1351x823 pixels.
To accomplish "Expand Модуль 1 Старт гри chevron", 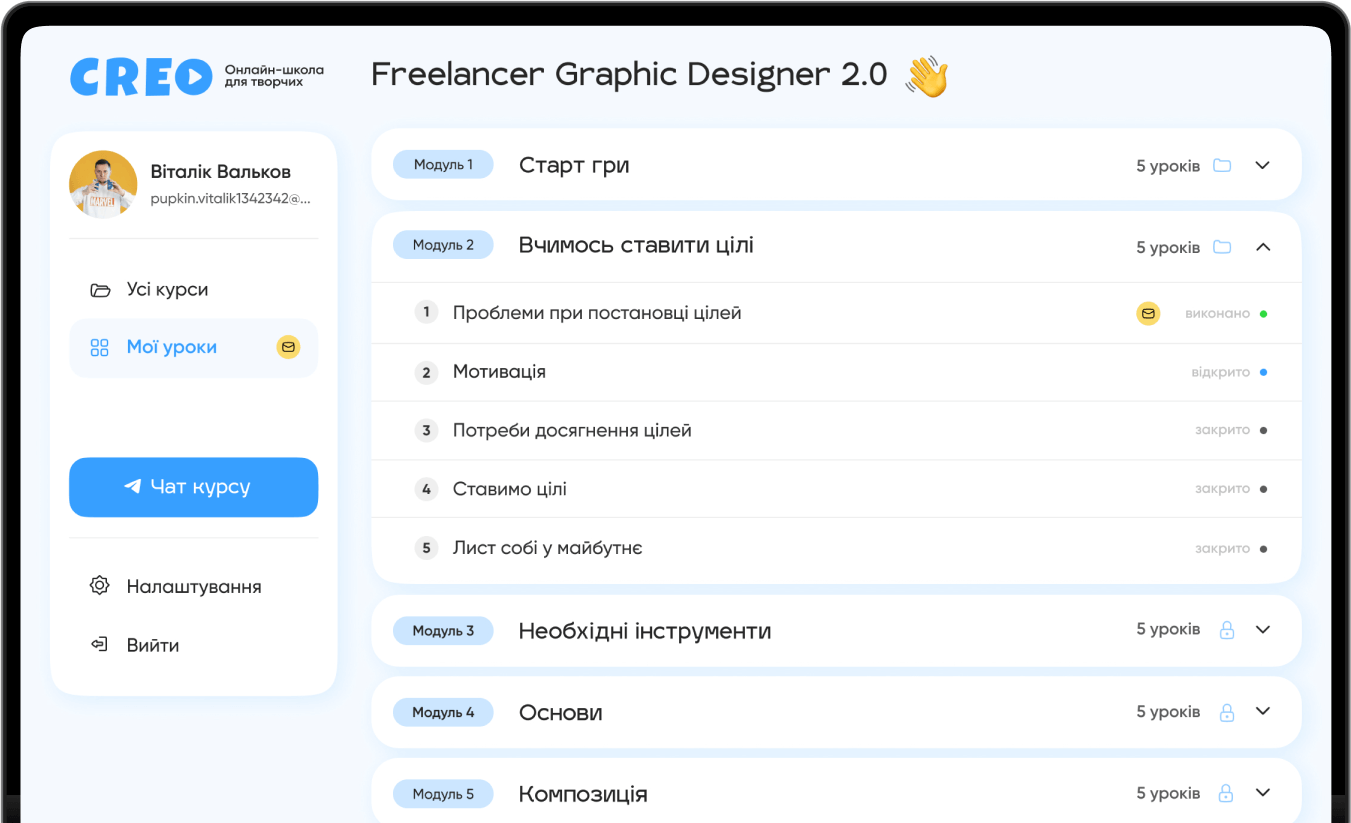I will coord(1262,166).
